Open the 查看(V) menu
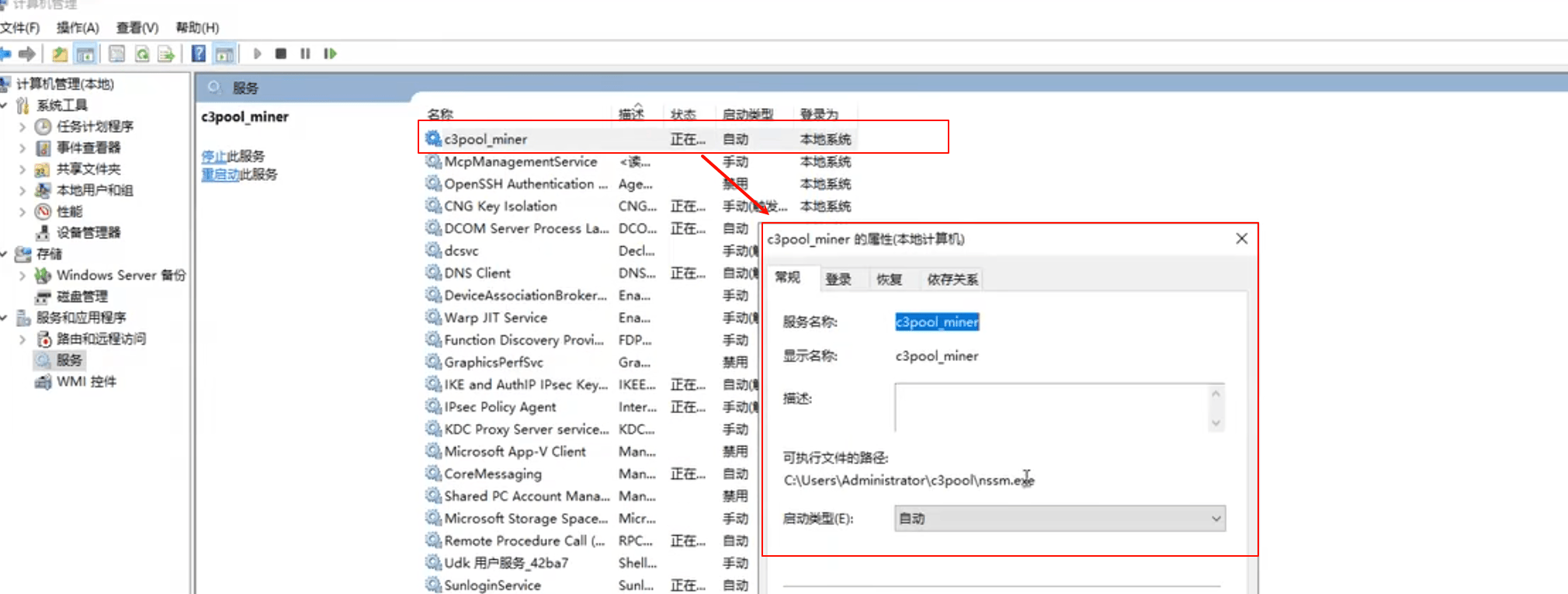The height and width of the screenshot is (594, 1568). [x=137, y=28]
